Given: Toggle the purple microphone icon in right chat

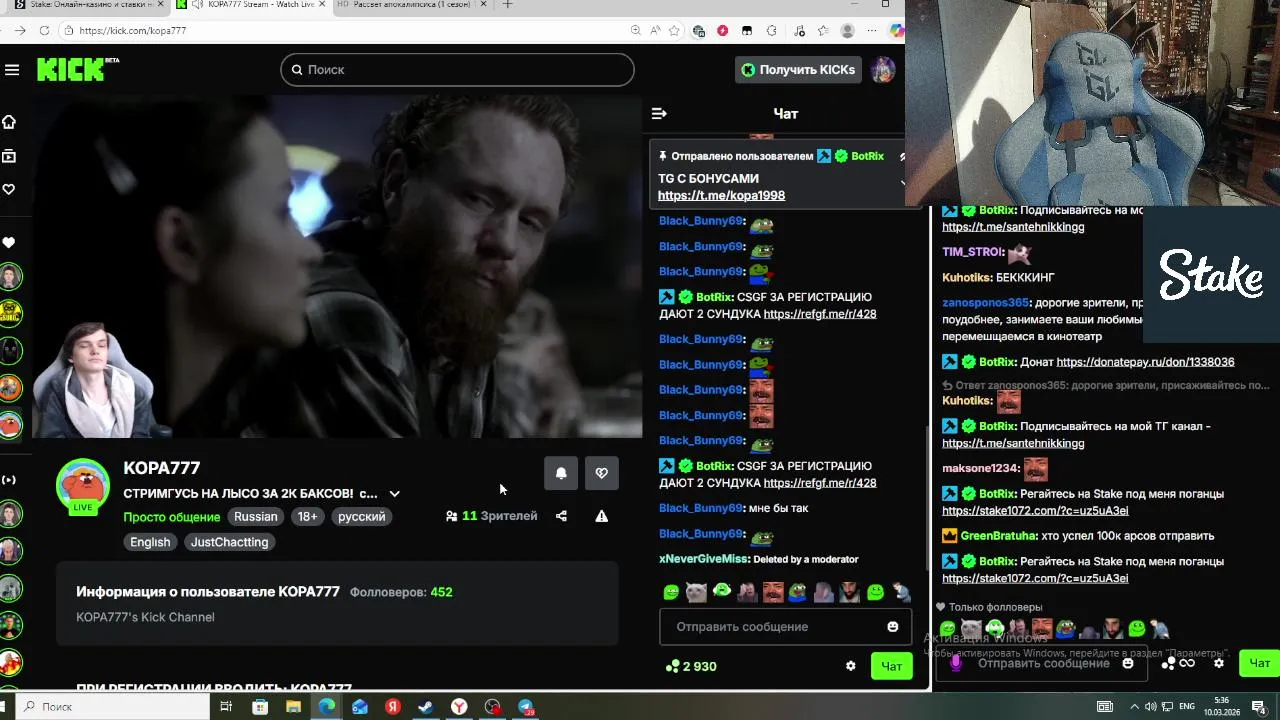Looking at the screenshot, I should 956,663.
